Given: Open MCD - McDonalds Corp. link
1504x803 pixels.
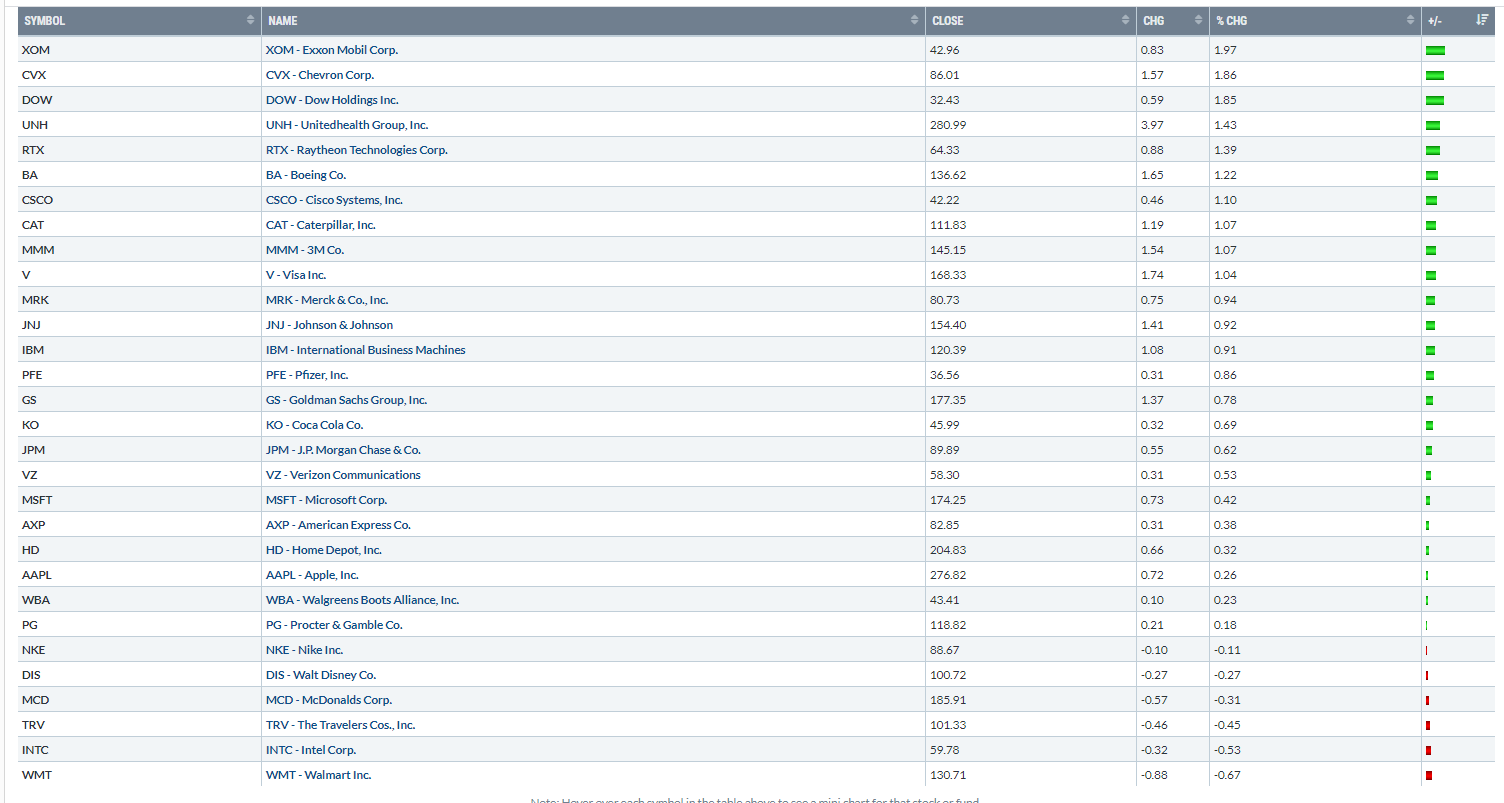Looking at the screenshot, I should point(329,700).
